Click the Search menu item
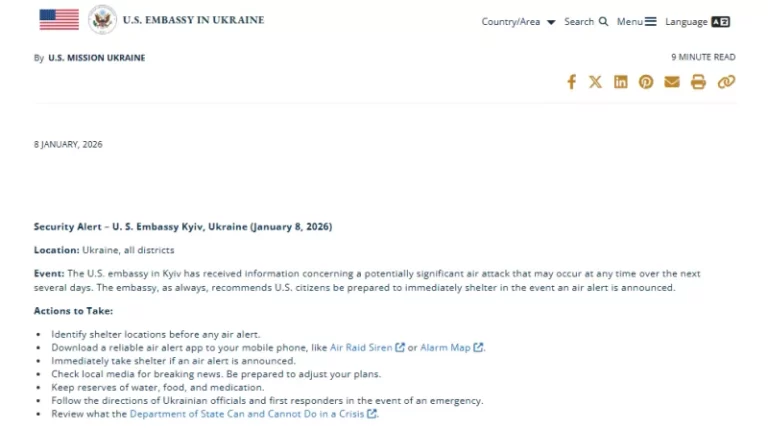 click(x=579, y=21)
